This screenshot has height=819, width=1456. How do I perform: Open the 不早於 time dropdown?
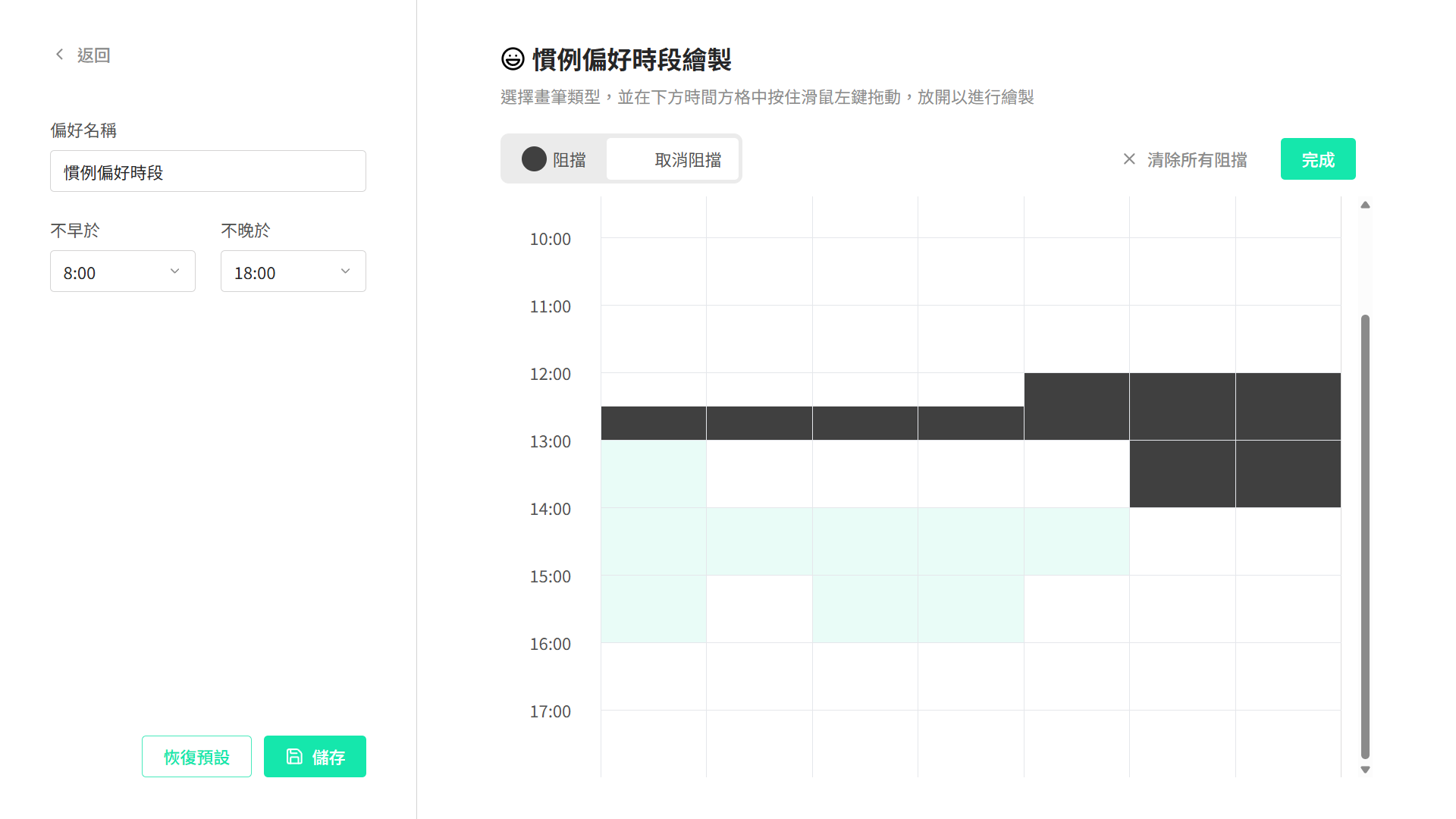tap(122, 271)
